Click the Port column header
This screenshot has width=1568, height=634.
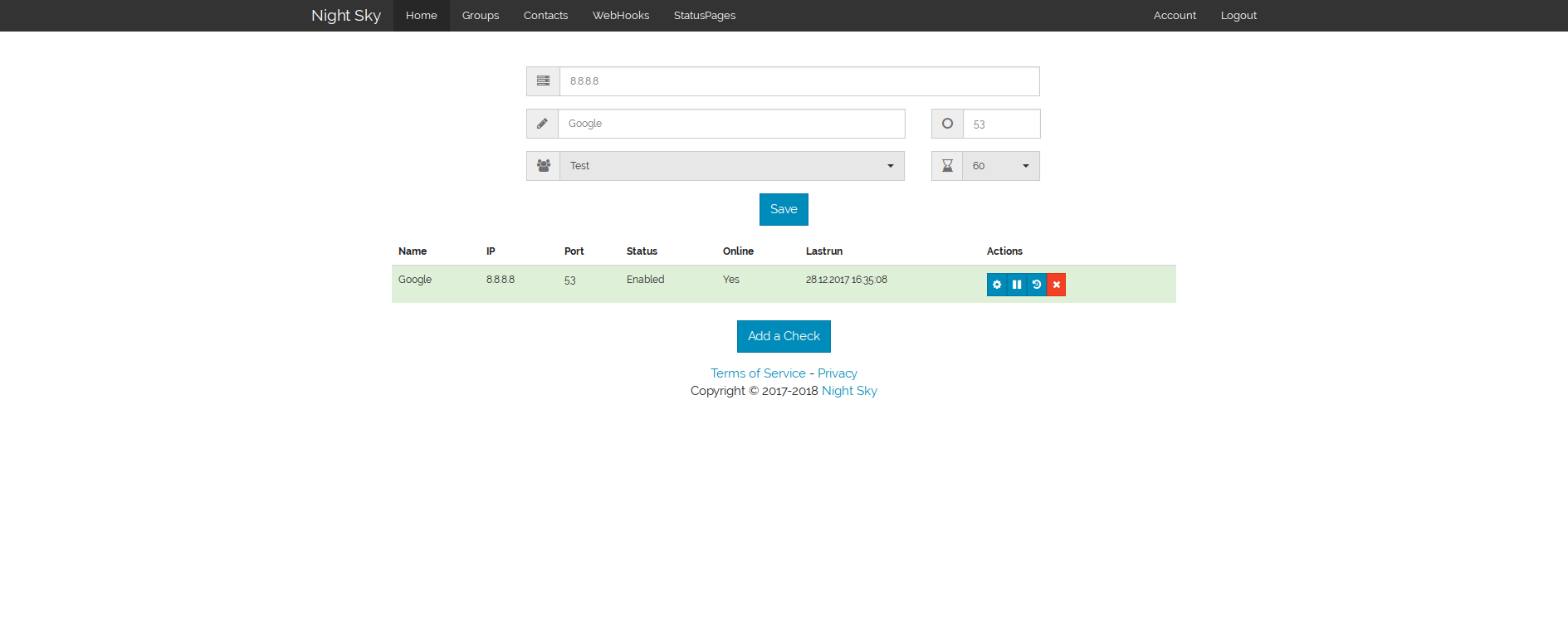point(574,251)
